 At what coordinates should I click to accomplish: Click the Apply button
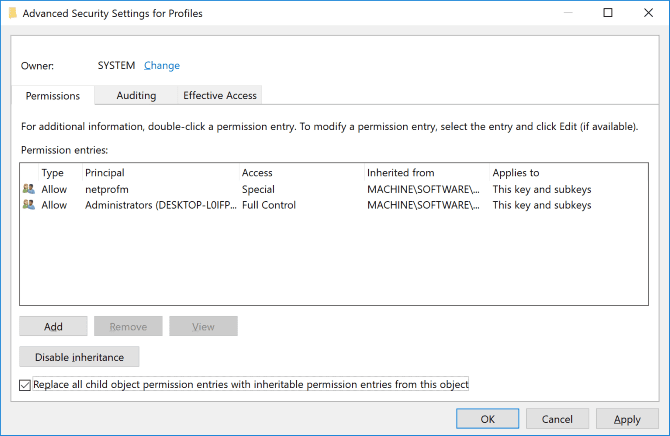click(x=627, y=419)
